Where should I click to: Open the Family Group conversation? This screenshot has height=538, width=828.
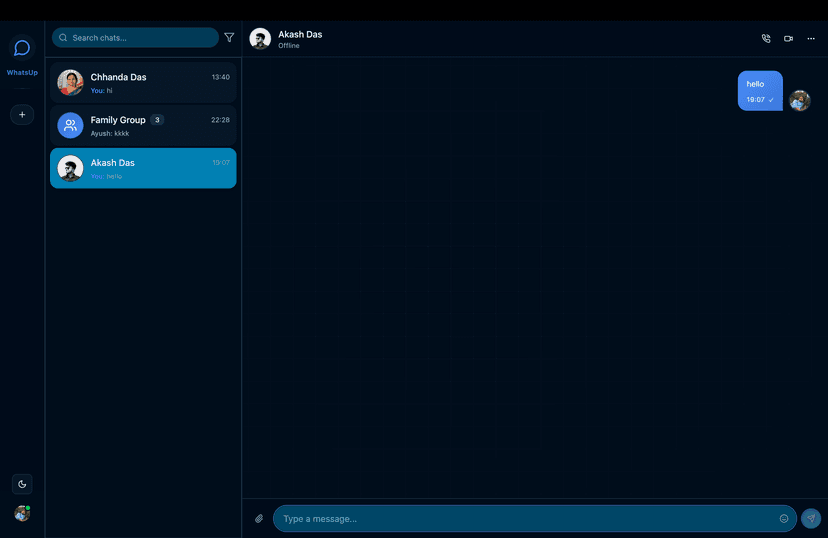pyautogui.click(x=143, y=125)
